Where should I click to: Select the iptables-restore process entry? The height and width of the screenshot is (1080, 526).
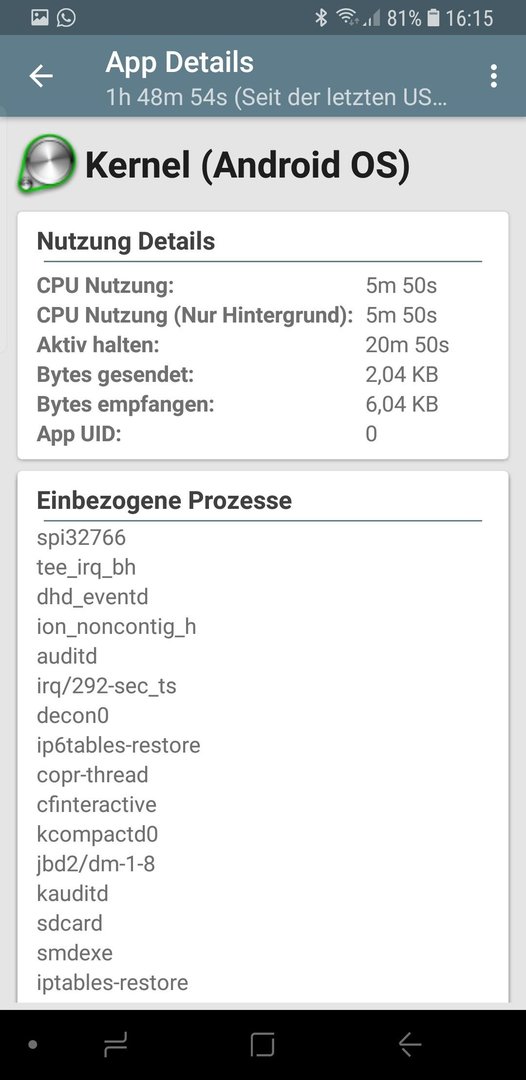112,982
